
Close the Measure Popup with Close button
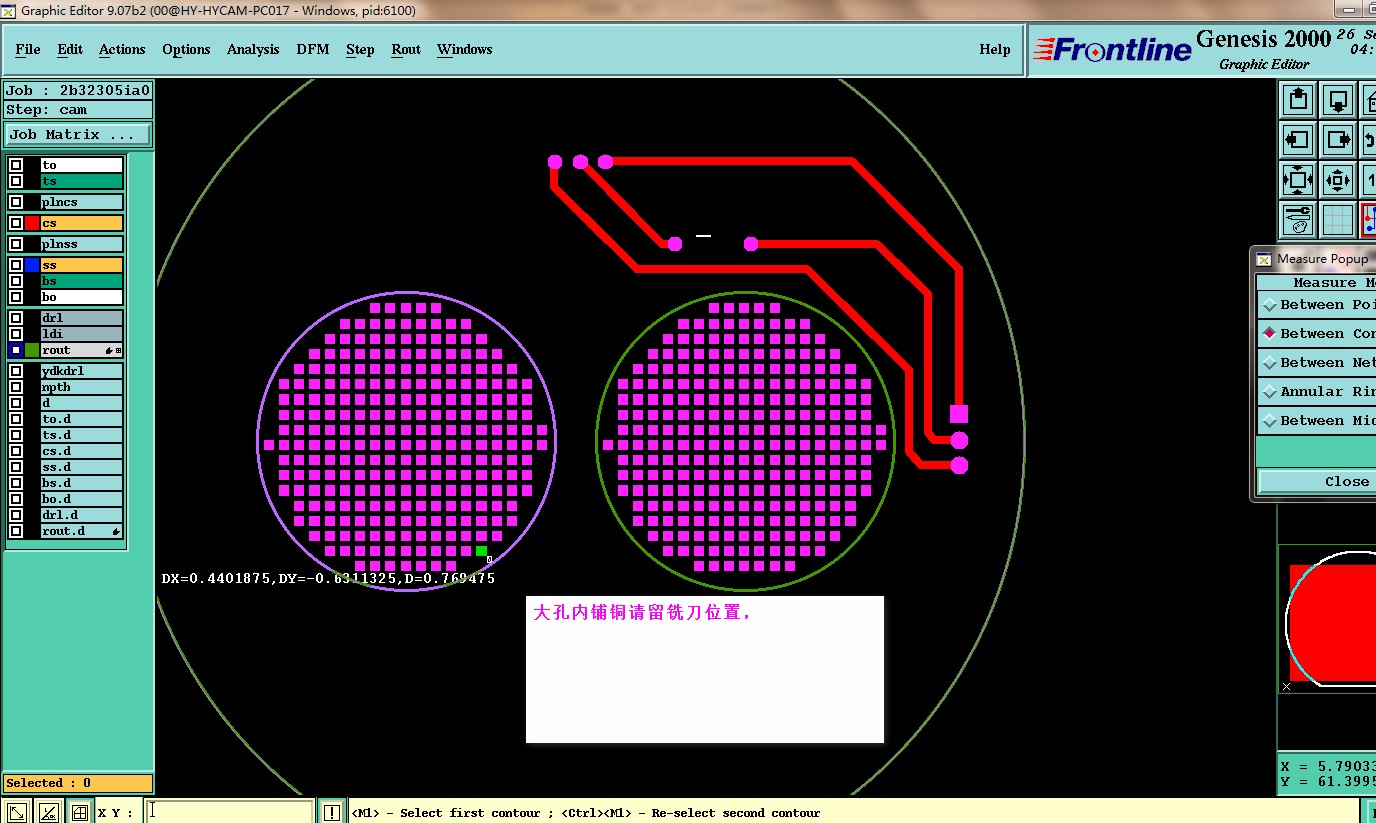tap(1316, 481)
